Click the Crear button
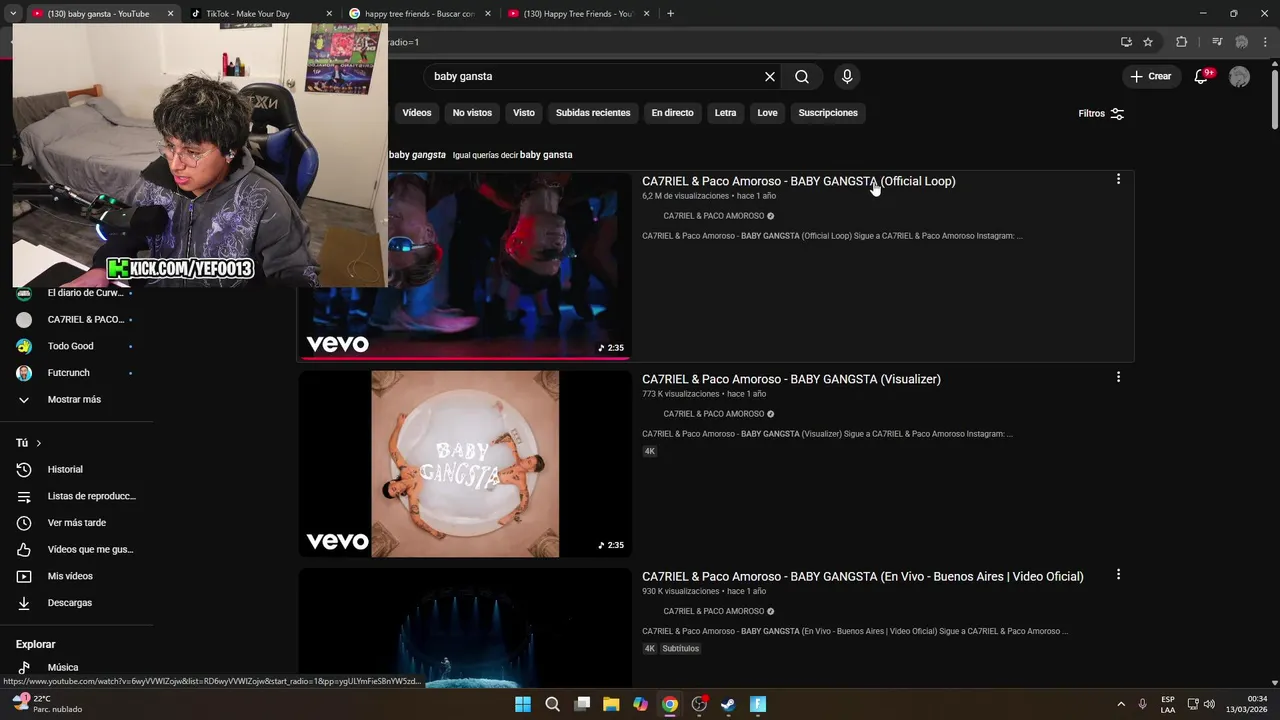 pyautogui.click(x=1150, y=76)
